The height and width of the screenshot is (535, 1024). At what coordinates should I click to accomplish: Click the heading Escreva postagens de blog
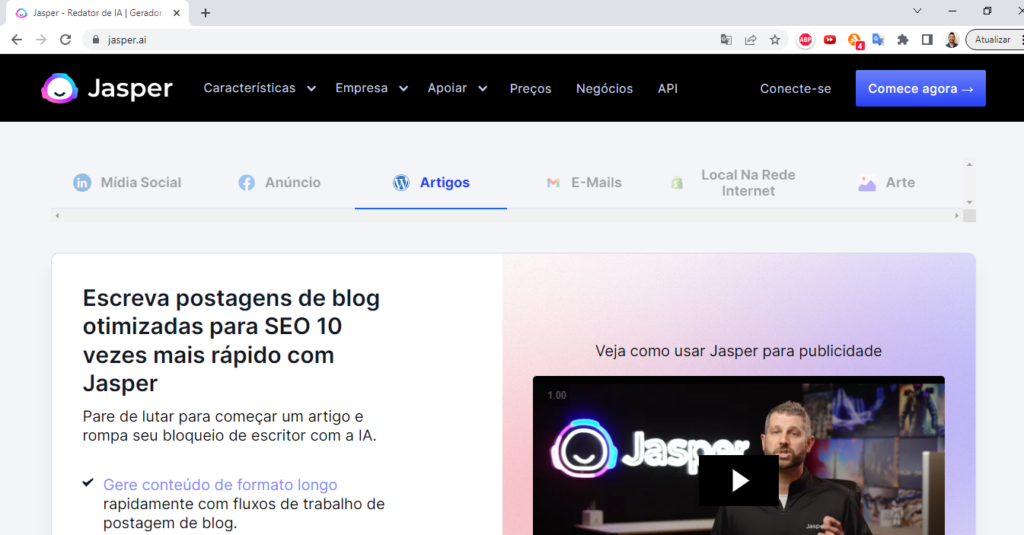(x=231, y=340)
